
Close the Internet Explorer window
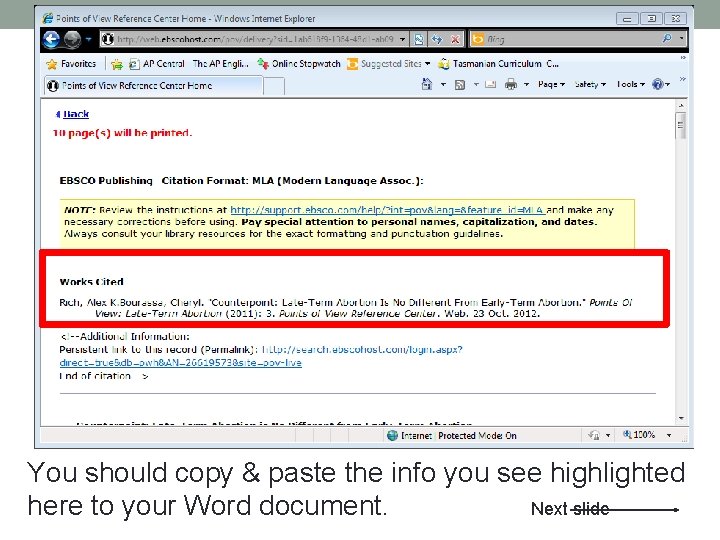675,19
